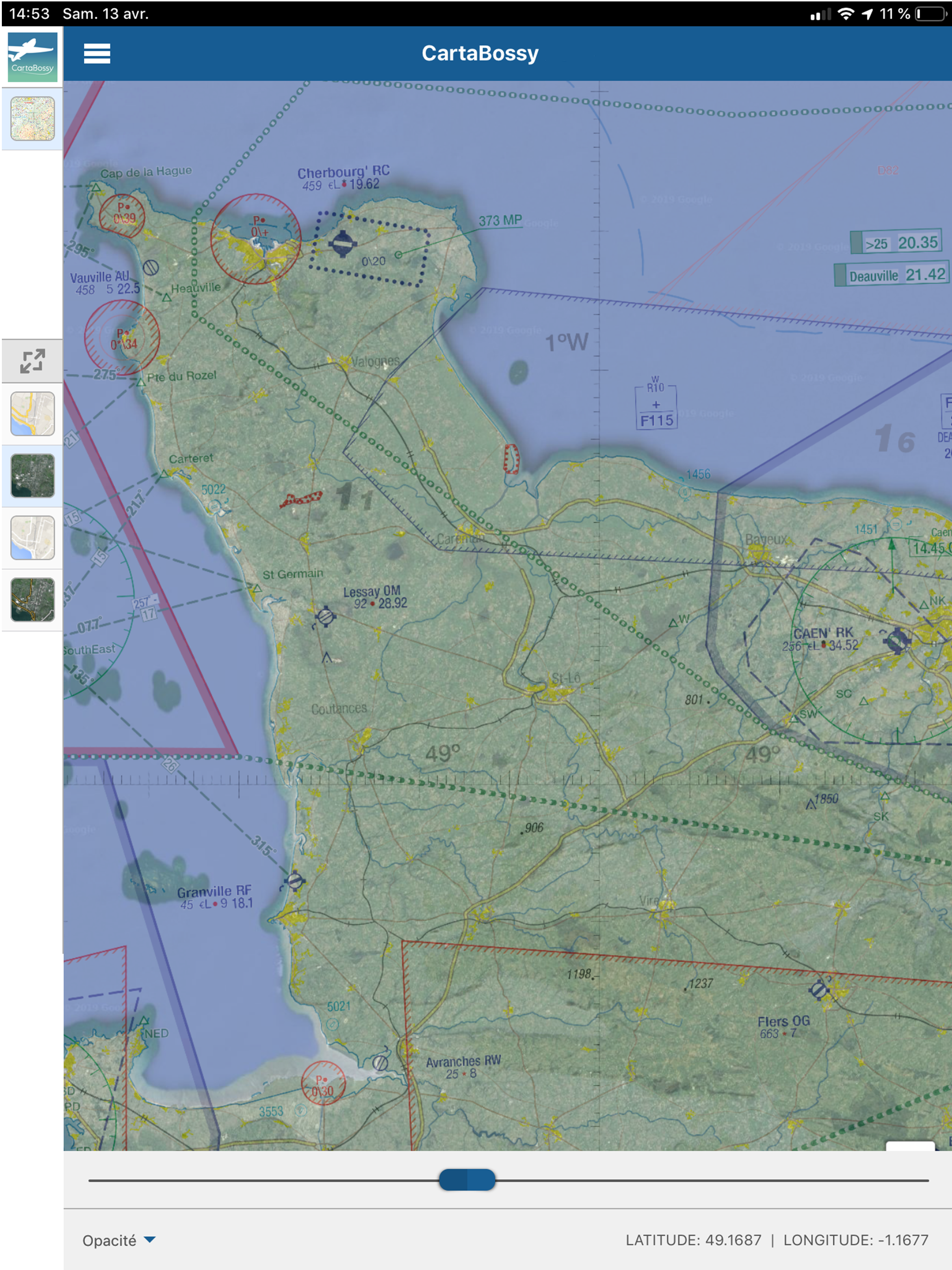Switch to the satellite imagery basemap
The height and width of the screenshot is (1270, 952).
32,476
